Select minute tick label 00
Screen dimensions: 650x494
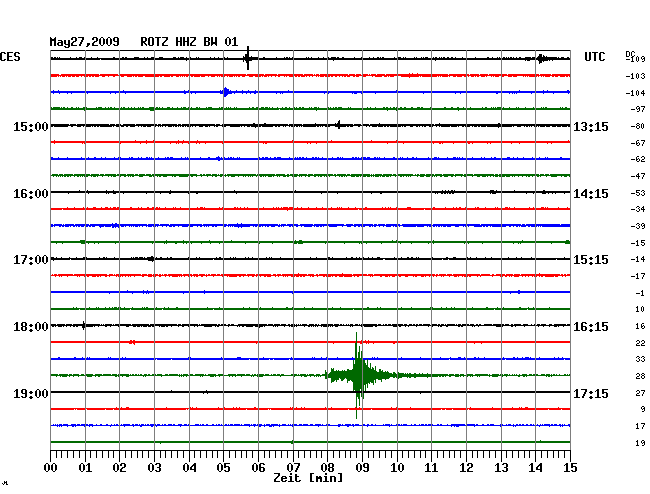point(51,468)
